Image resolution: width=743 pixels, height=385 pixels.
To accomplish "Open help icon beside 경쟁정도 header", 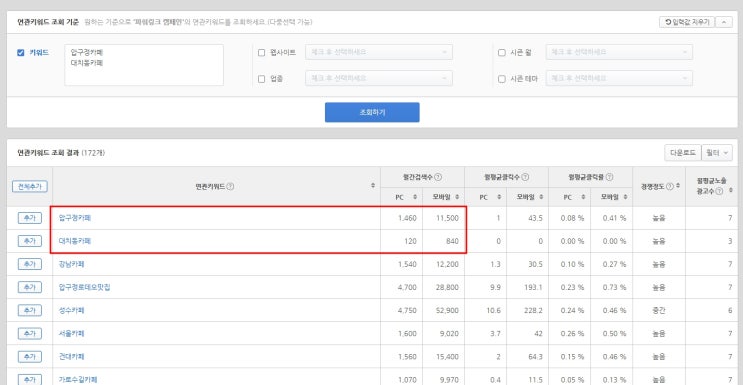I will 670,186.
